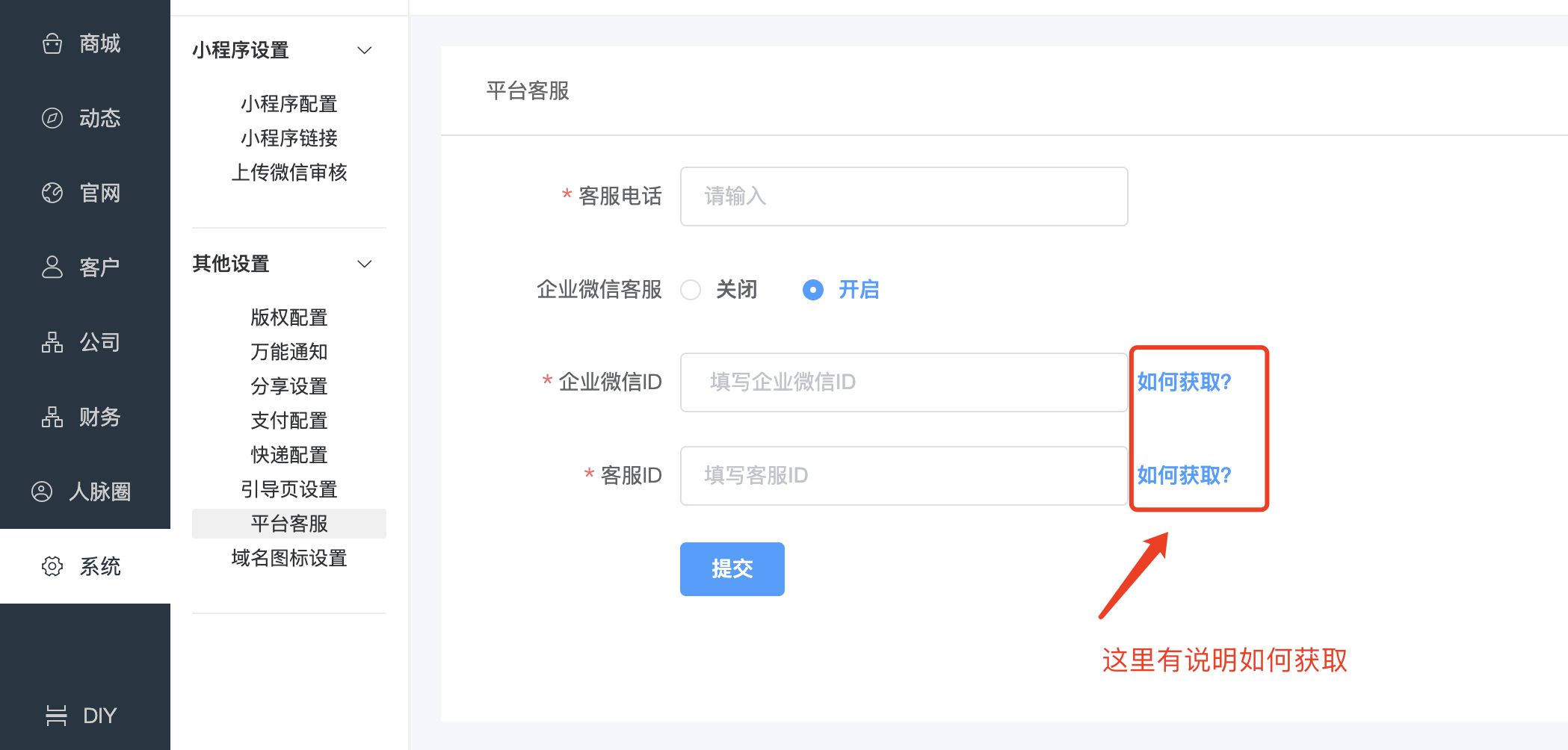Select the 人脉圈 contact circle icon

pyautogui.click(x=42, y=492)
